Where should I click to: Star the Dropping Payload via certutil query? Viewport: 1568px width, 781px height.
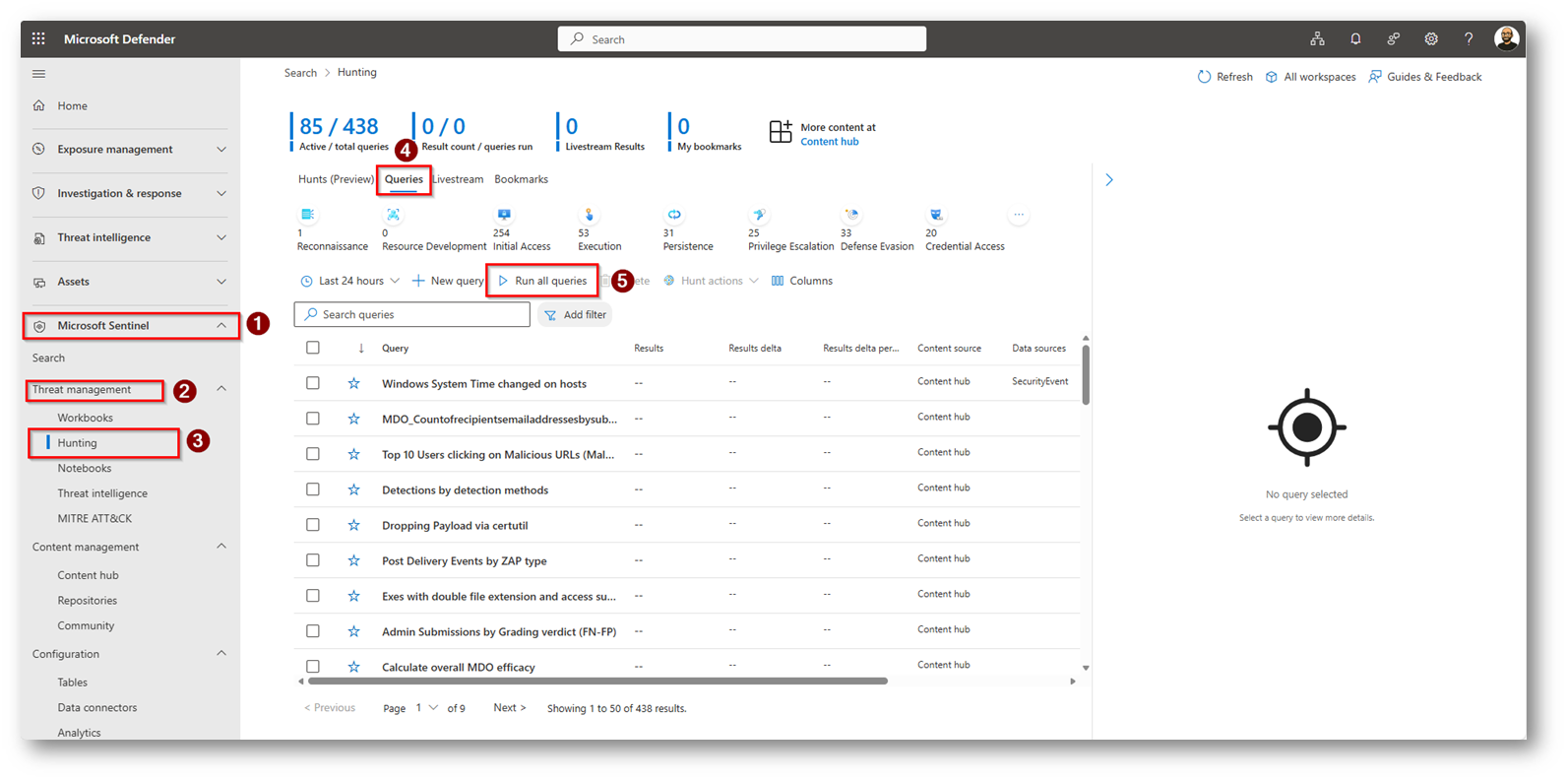click(x=353, y=525)
